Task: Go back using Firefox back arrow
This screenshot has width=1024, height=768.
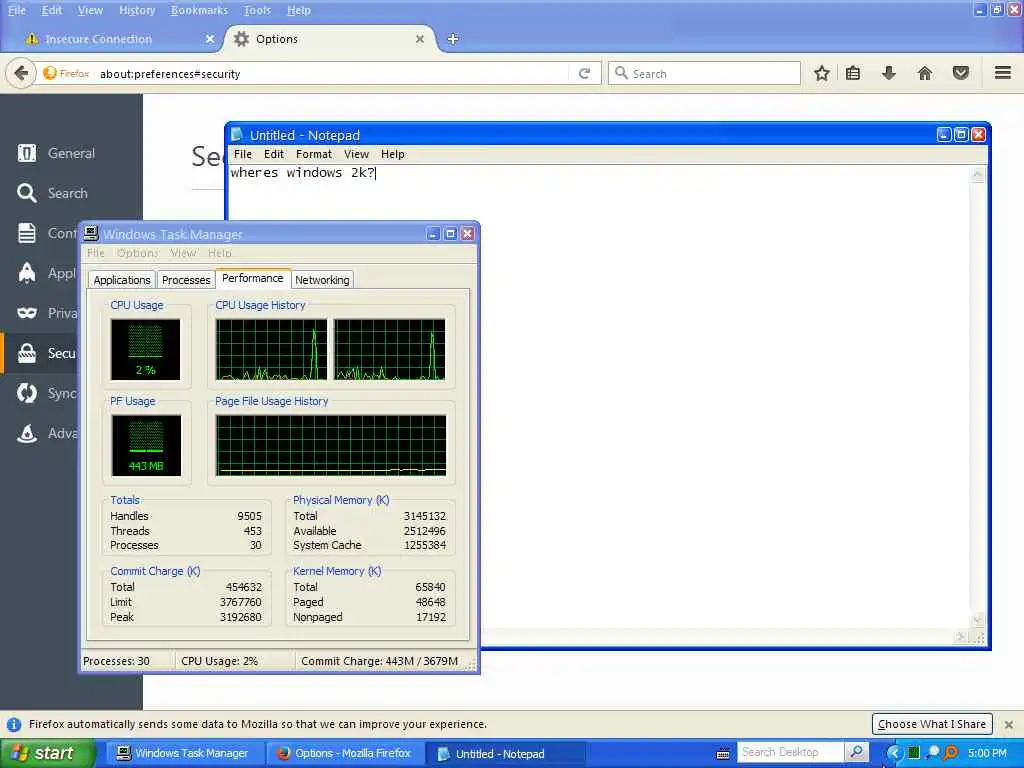Action: click(x=21, y=73)
